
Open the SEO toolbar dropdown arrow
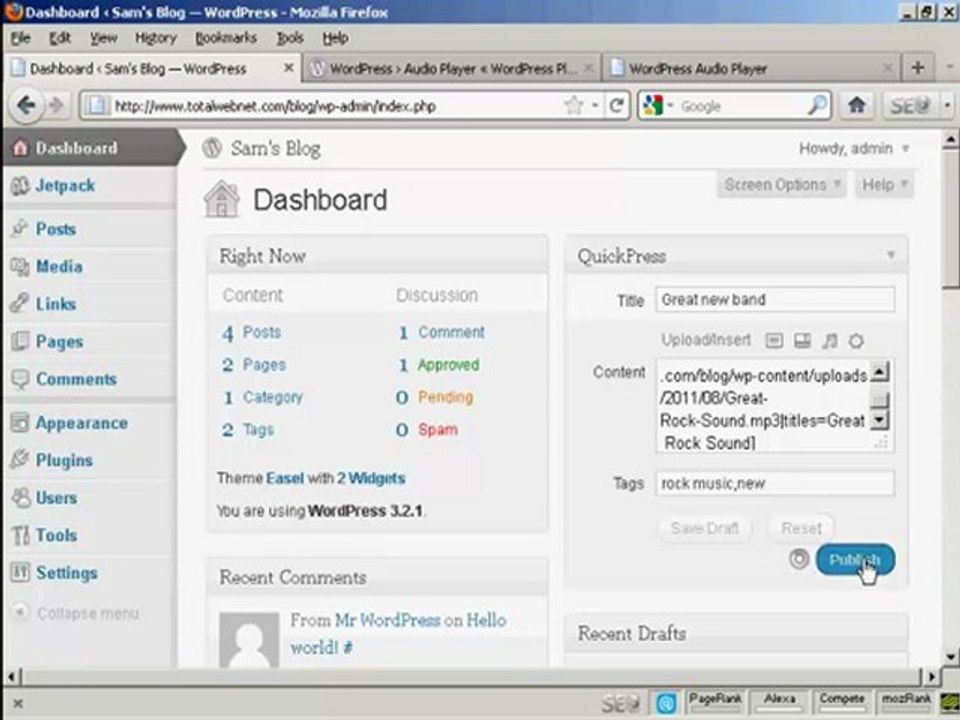pyautogui.click(x=947, y=105)
